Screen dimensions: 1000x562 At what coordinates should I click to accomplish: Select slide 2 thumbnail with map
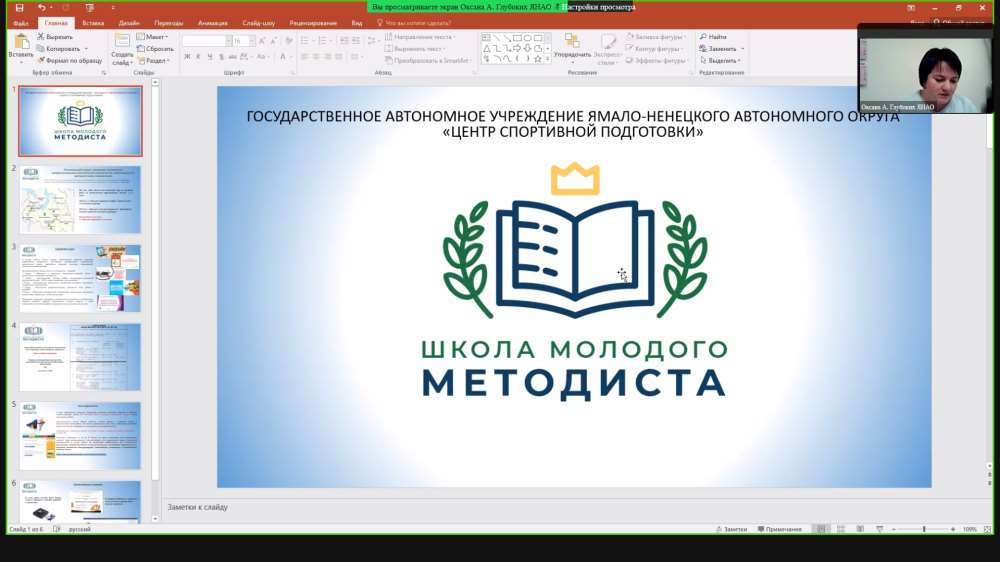[80, 200]
